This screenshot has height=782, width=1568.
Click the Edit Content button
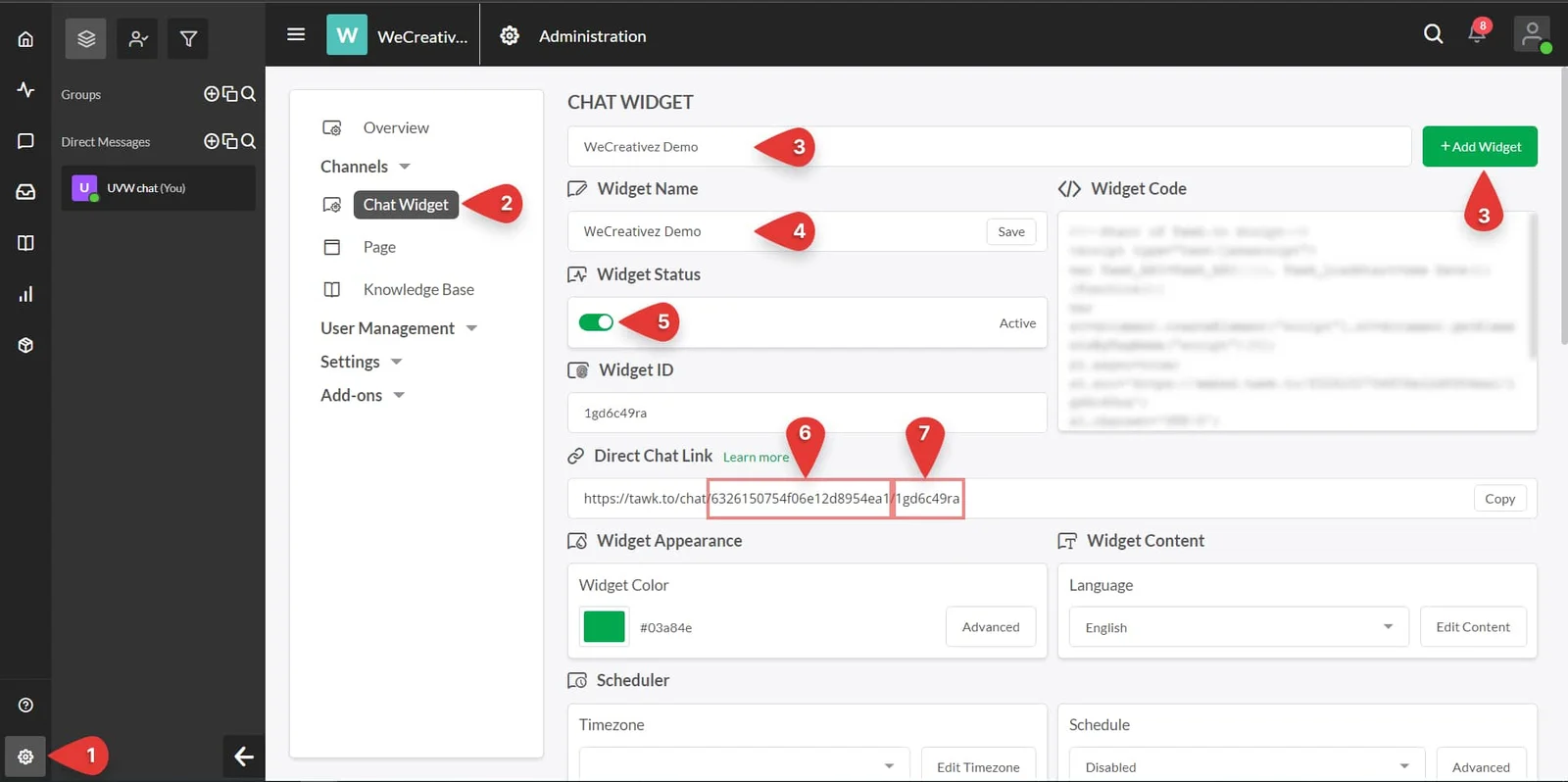[x=1473, y=626]
